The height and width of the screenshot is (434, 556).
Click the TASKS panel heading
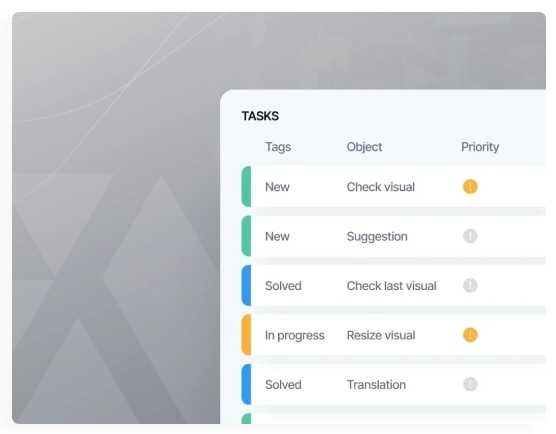pyautogui.click(x=260, y=116)
